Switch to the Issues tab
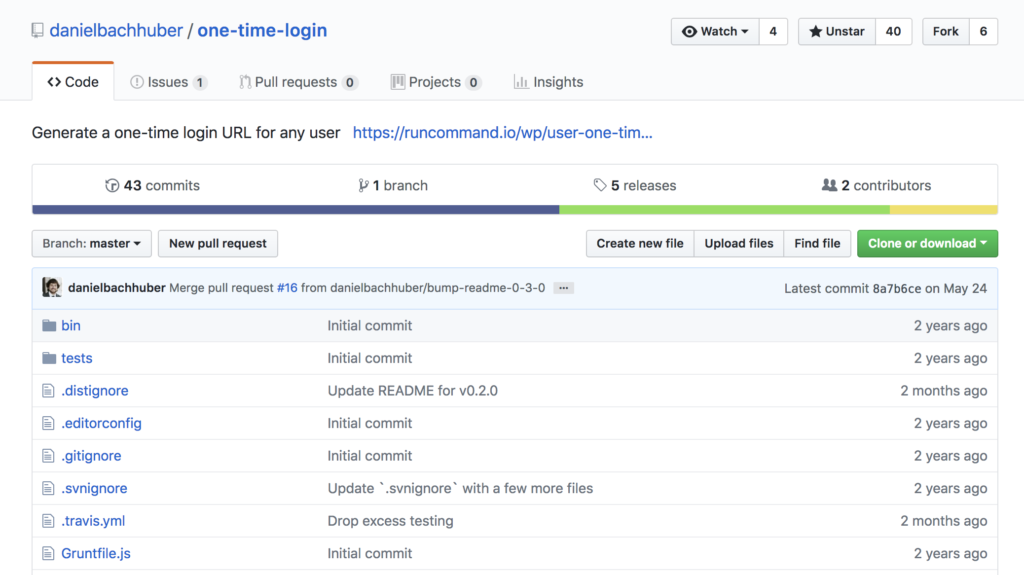 click(168, 82)
